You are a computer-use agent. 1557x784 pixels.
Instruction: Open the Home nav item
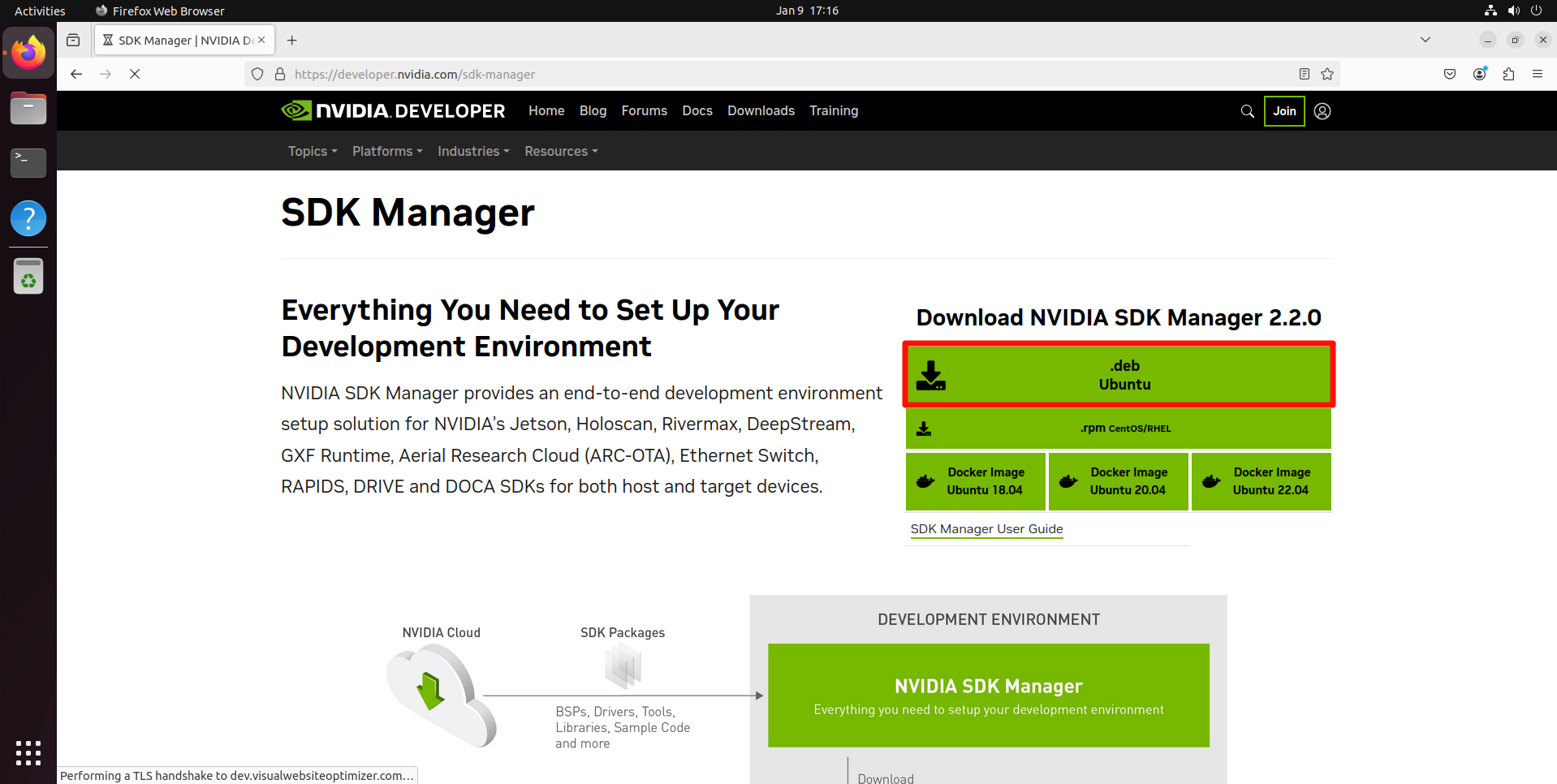tap(546, 110)
